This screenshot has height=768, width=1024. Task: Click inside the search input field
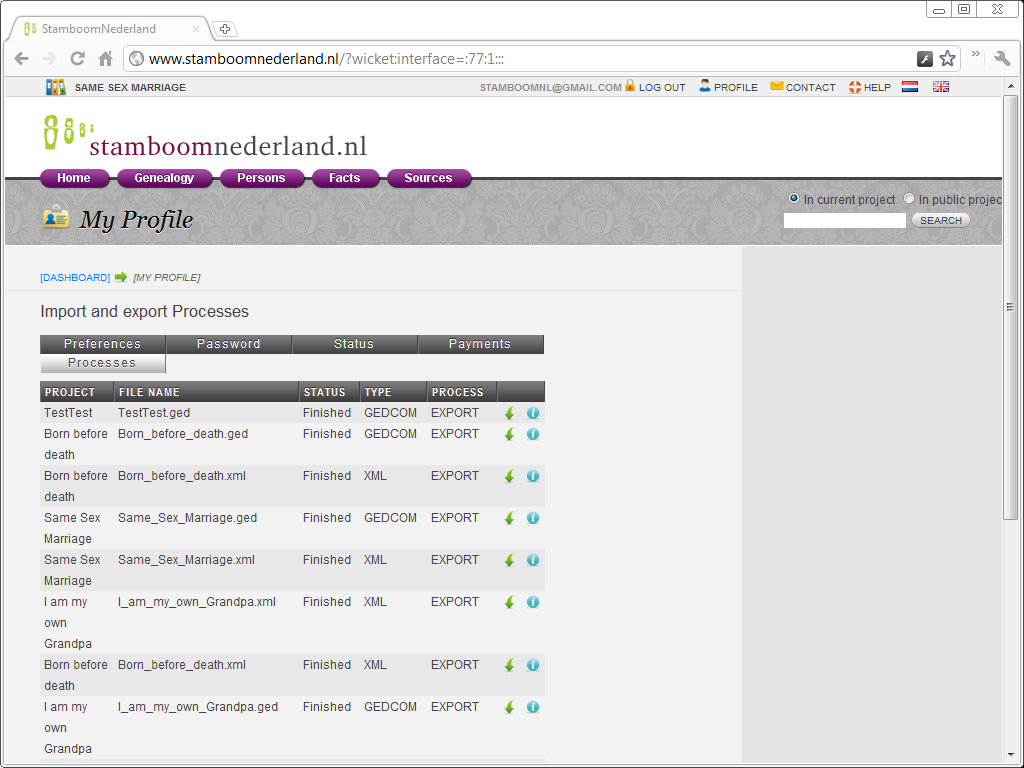pyautogui.click(x=844, y=220)
